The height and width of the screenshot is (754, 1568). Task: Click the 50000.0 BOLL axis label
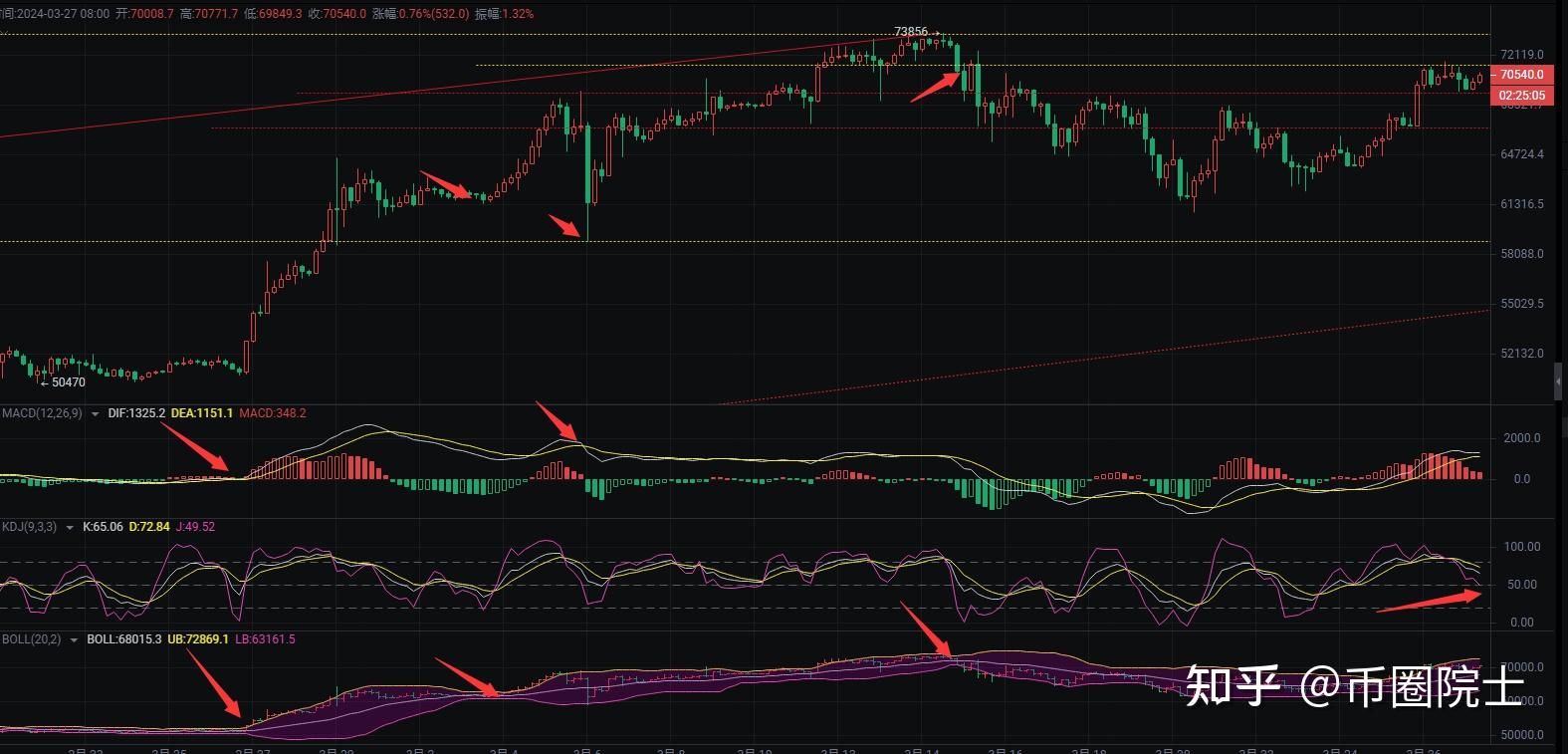point(1522,735)
